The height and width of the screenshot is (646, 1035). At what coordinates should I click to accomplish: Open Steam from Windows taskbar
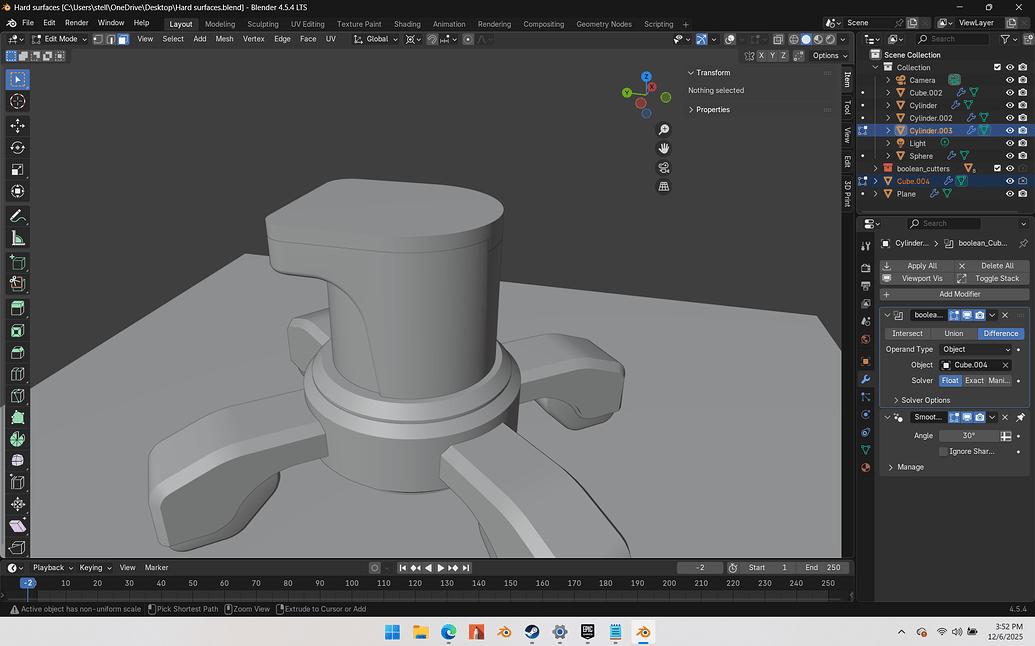click(x=532, y=632)
